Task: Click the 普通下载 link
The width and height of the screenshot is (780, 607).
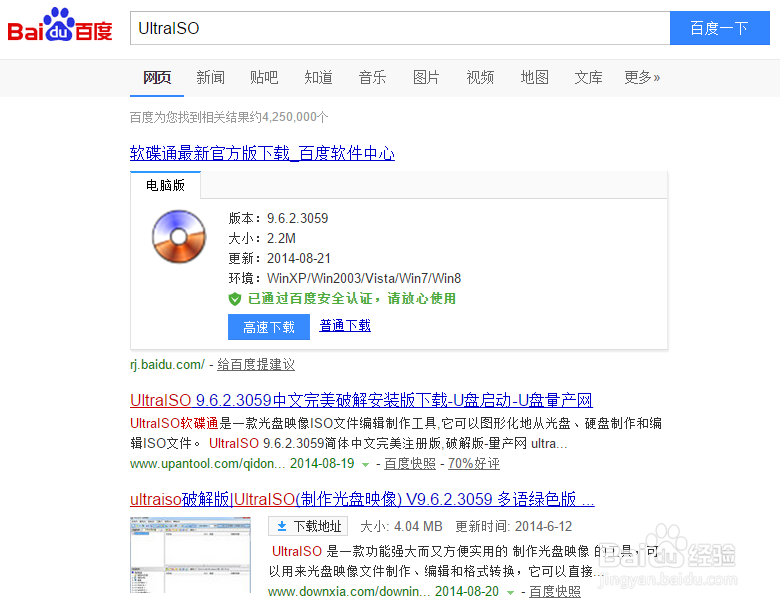Action: tap(345, 326)
